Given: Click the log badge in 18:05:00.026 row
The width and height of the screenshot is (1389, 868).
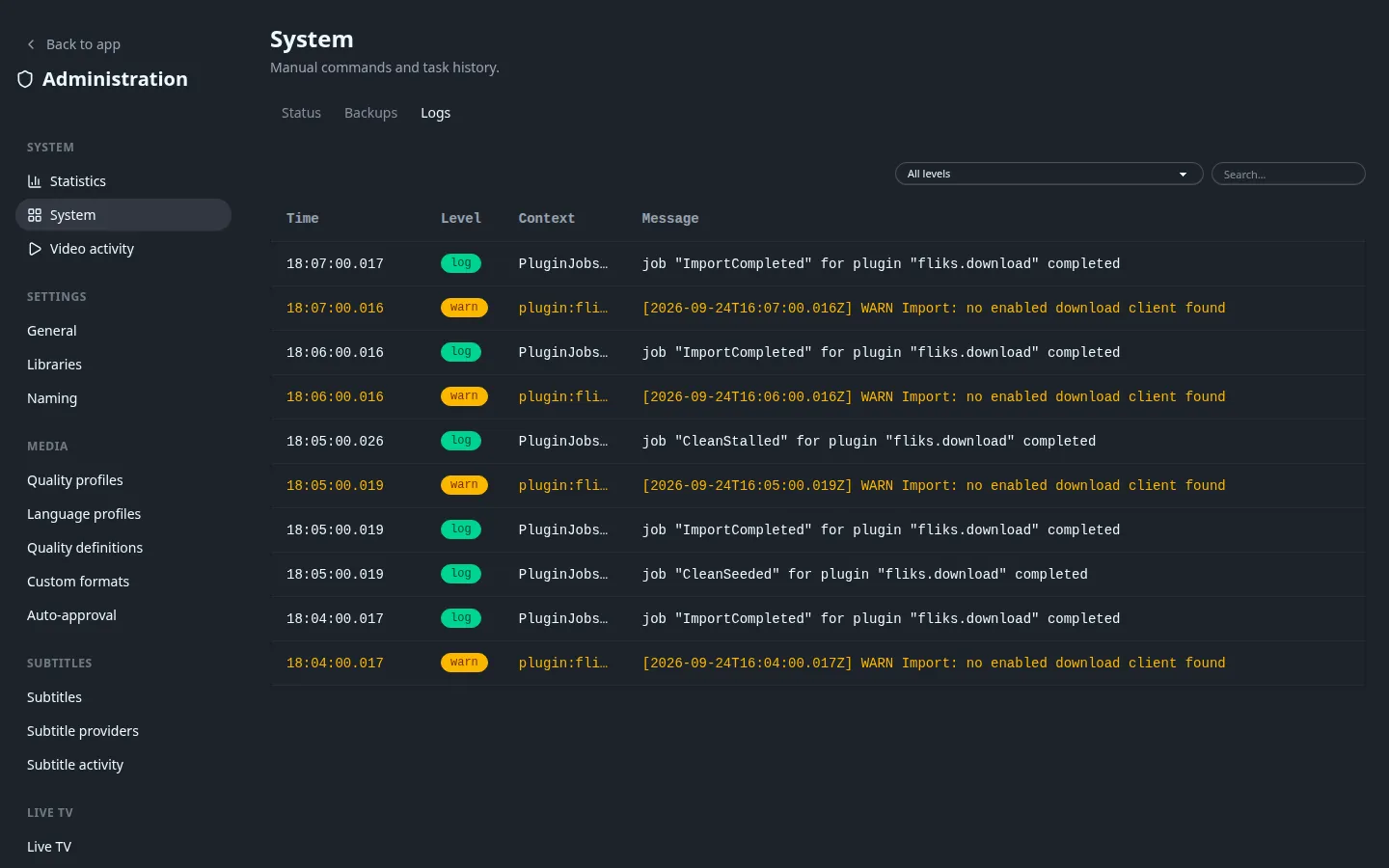Looking at the screenshot, I should [x=461, y=441].
